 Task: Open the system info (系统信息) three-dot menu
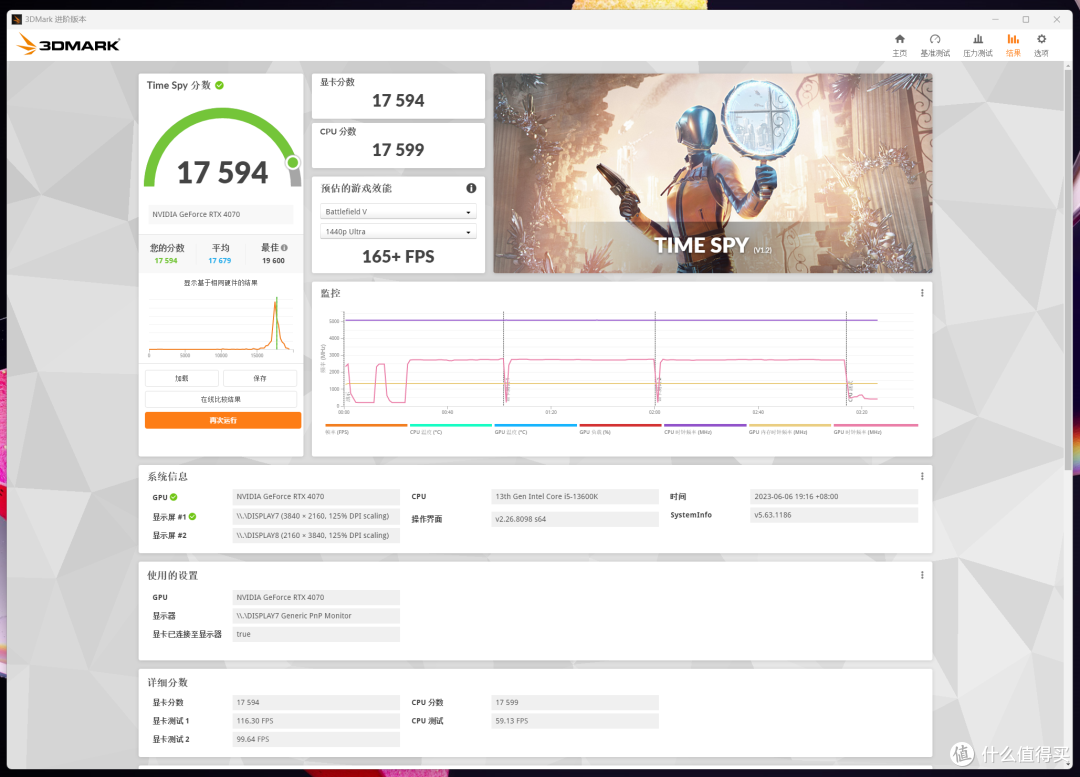[x=922, y=477]
